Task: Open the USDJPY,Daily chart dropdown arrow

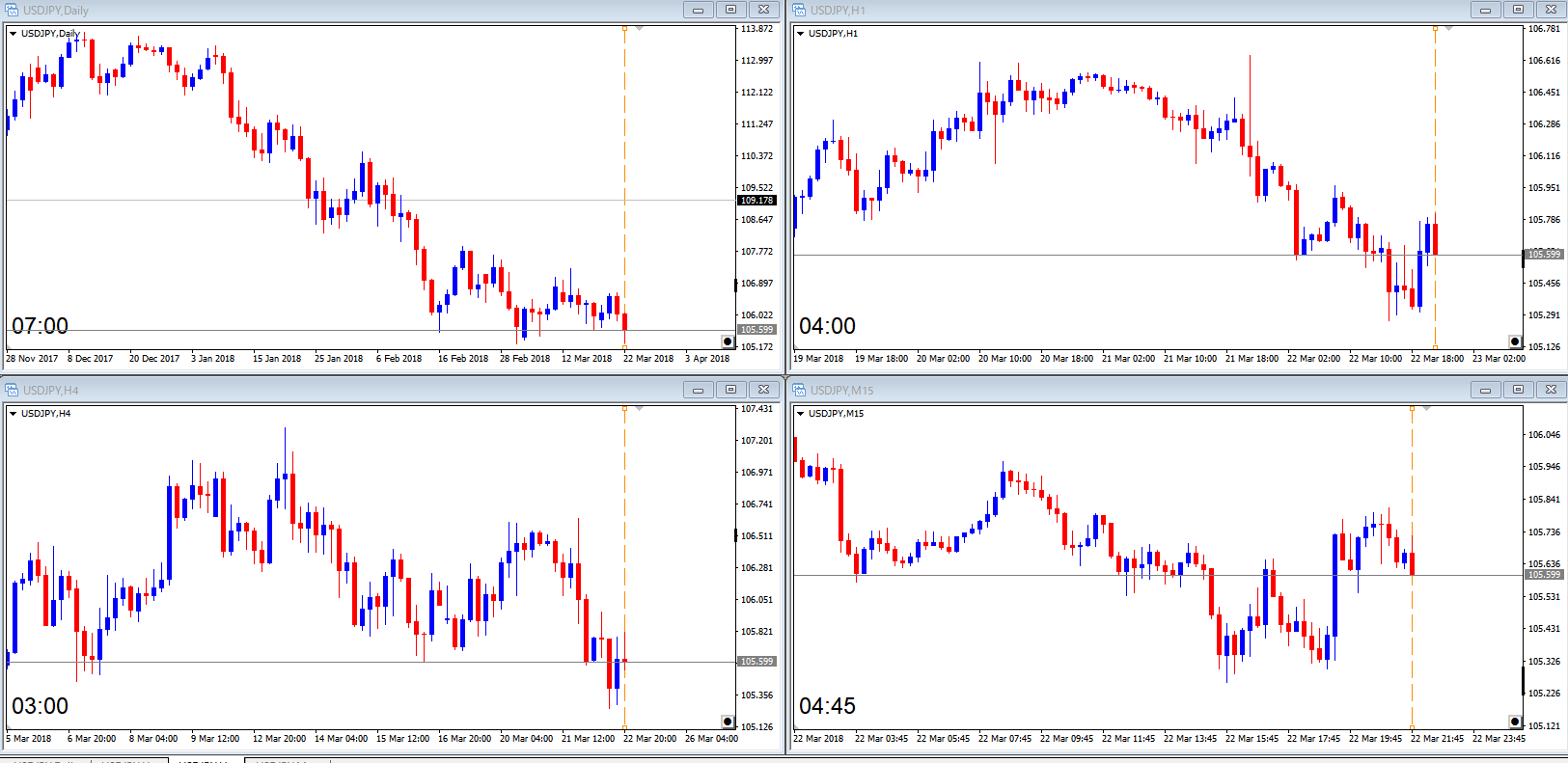Action: click(x=14, y=34)
